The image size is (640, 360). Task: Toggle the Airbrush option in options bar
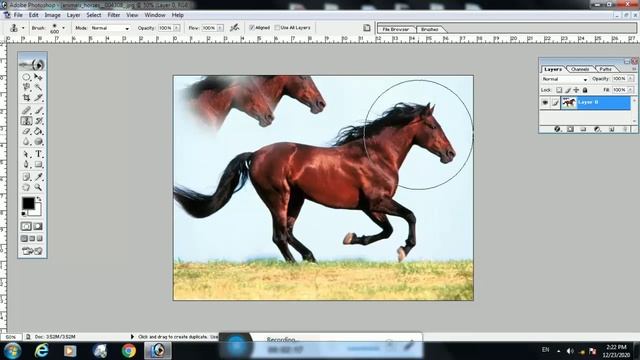coord(234,28)
